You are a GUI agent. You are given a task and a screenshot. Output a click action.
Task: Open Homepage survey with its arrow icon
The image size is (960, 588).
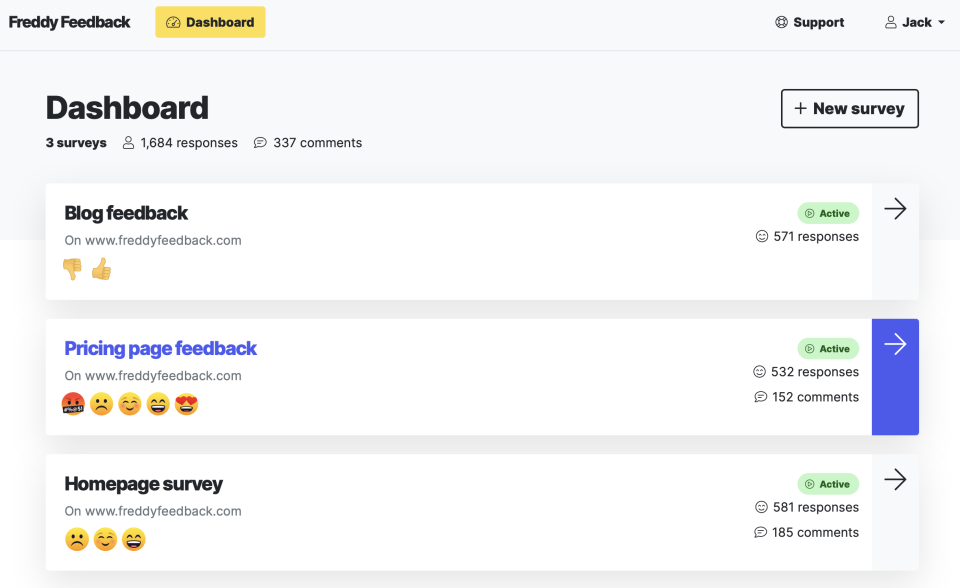(895, 480)
